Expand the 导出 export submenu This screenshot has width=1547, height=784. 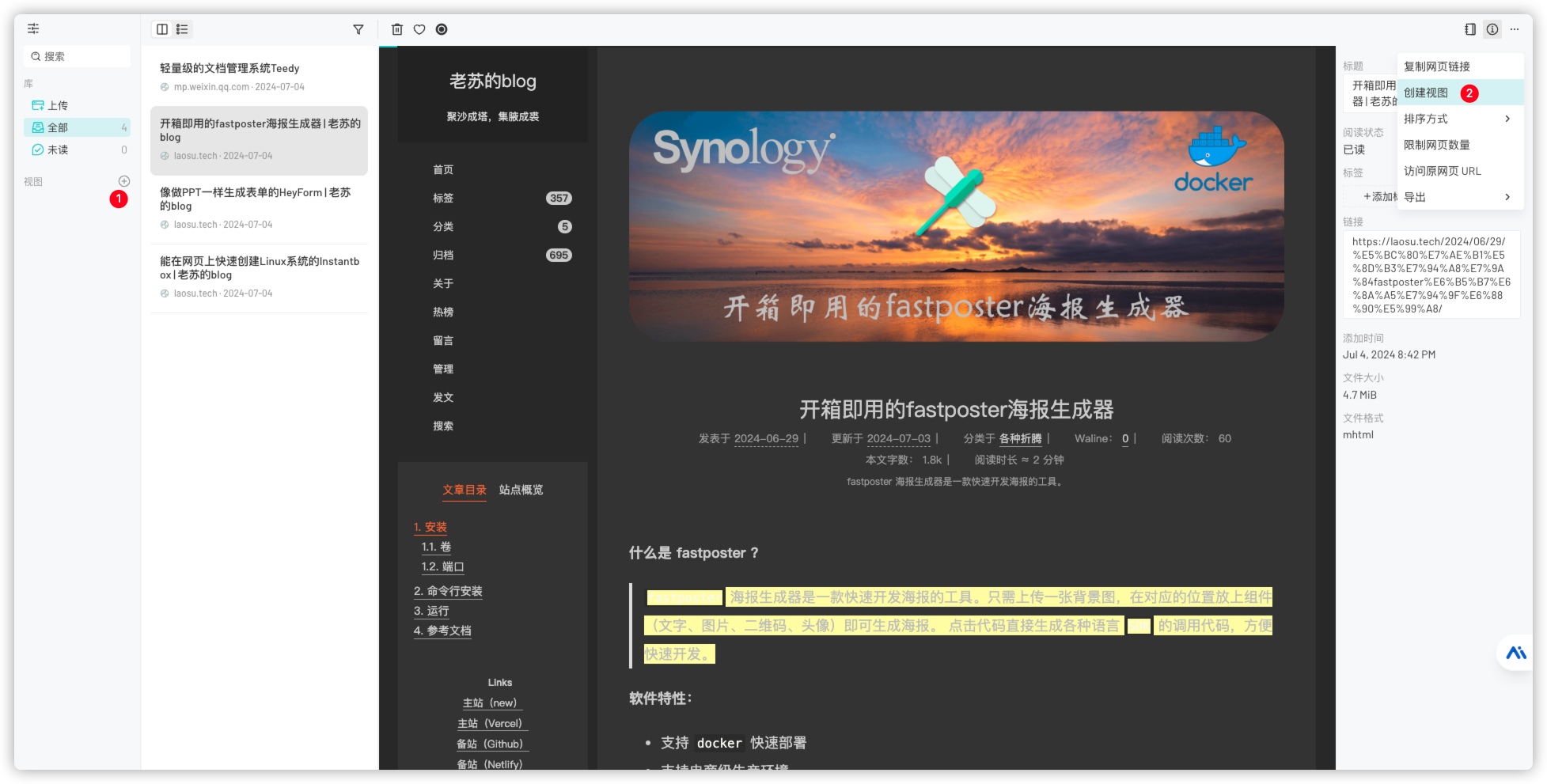(x=1460, y=197)
